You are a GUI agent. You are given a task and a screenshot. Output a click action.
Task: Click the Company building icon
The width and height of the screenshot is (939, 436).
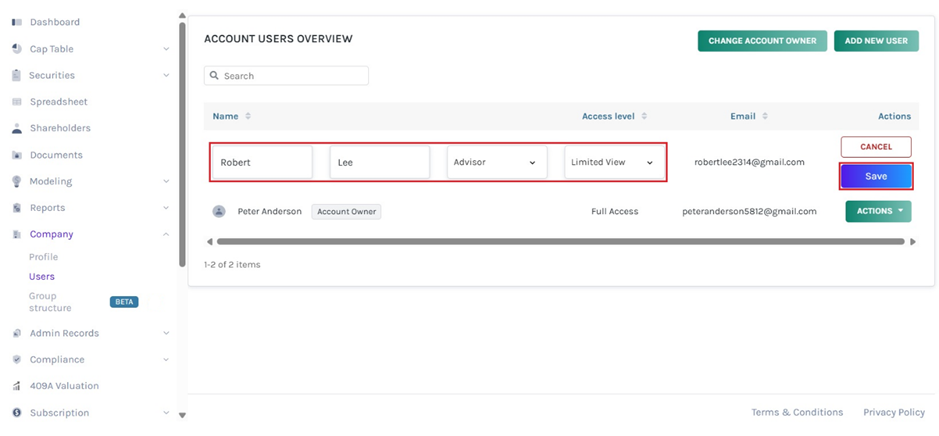[17, 234]
